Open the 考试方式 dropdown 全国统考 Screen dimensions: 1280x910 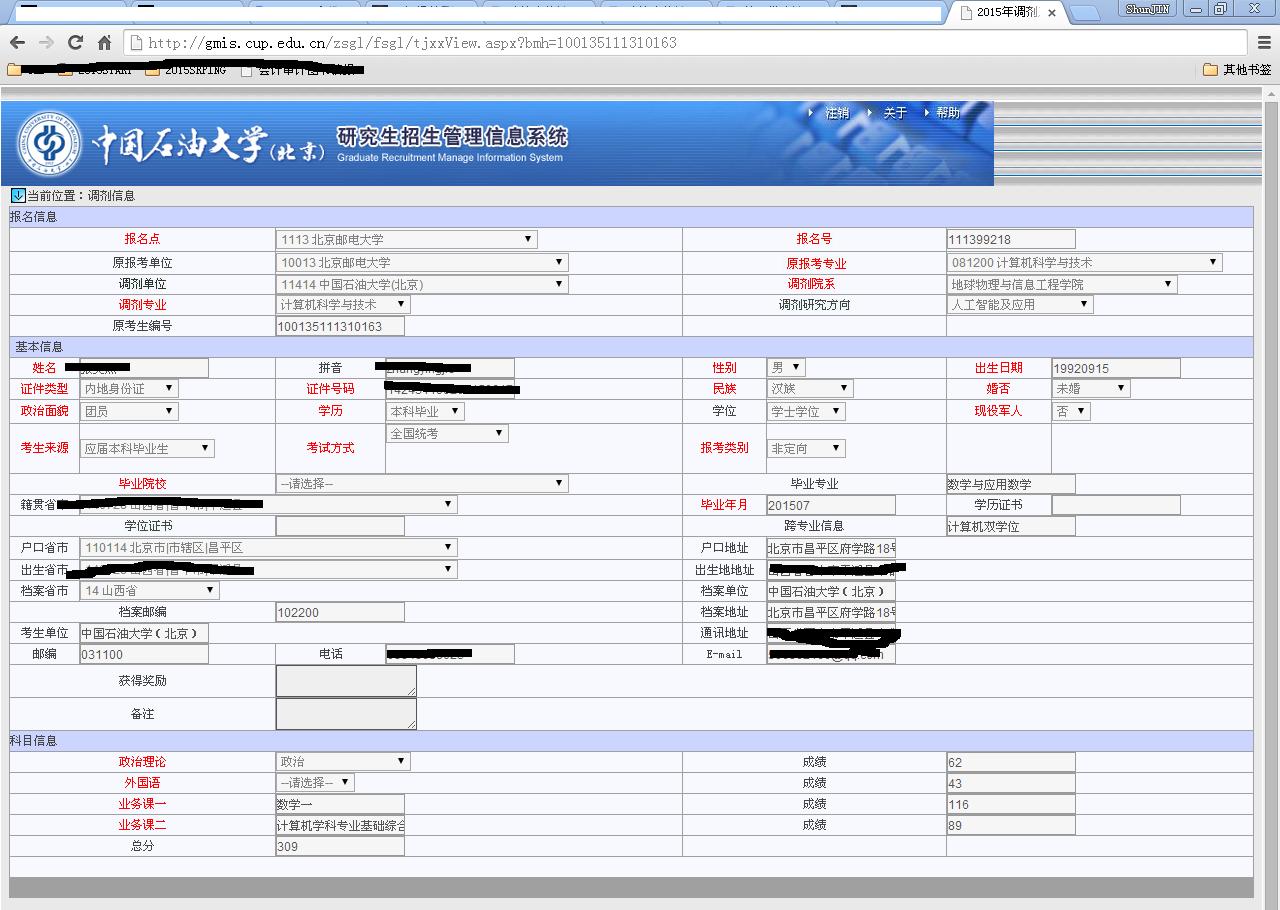(x=447, y=434)
